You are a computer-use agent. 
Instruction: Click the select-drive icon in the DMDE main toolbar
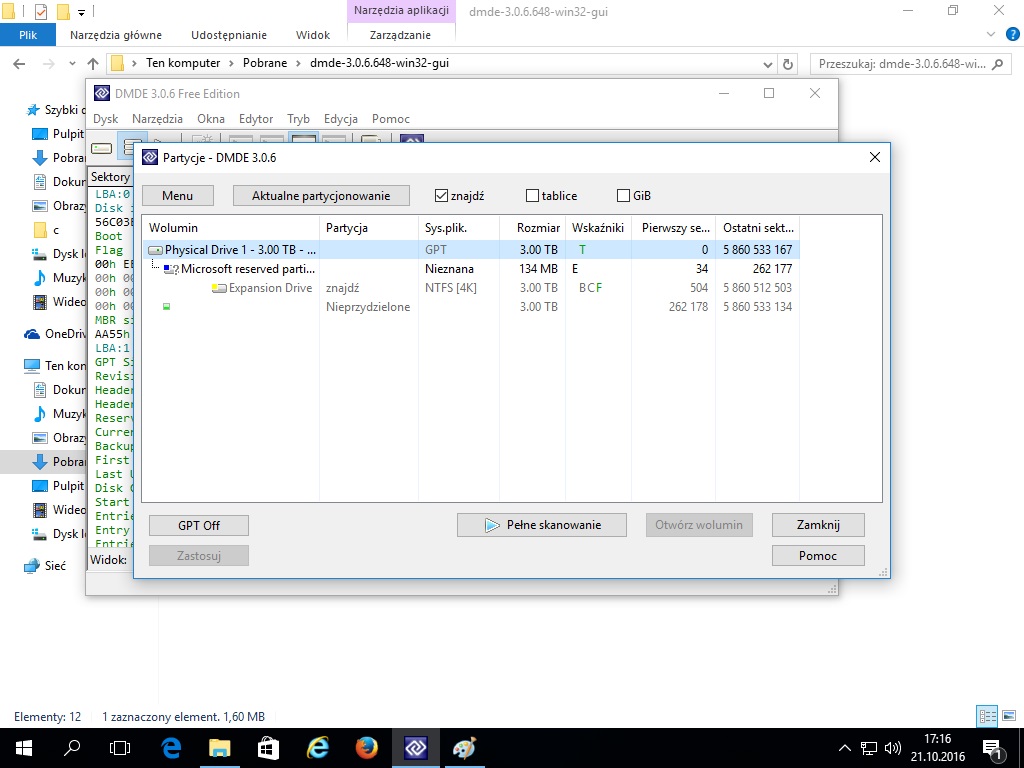point(101,148)
